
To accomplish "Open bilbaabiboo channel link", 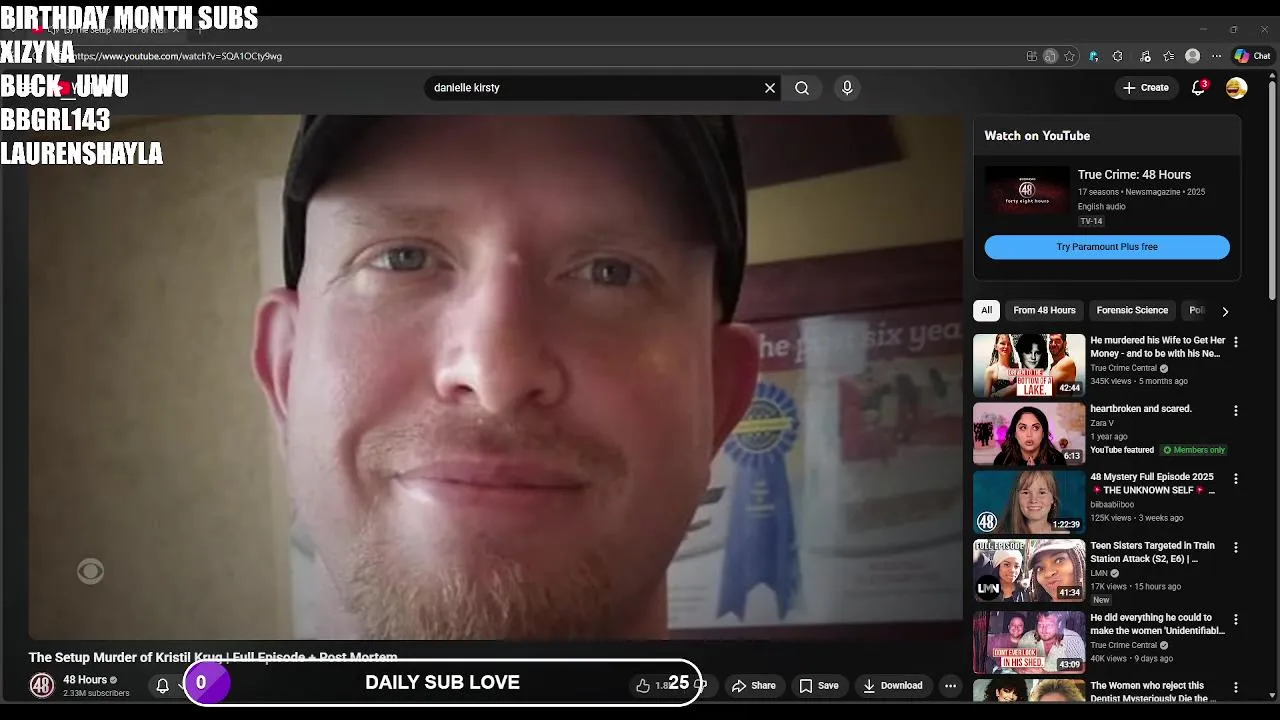I will click(x=1112, y=505).
